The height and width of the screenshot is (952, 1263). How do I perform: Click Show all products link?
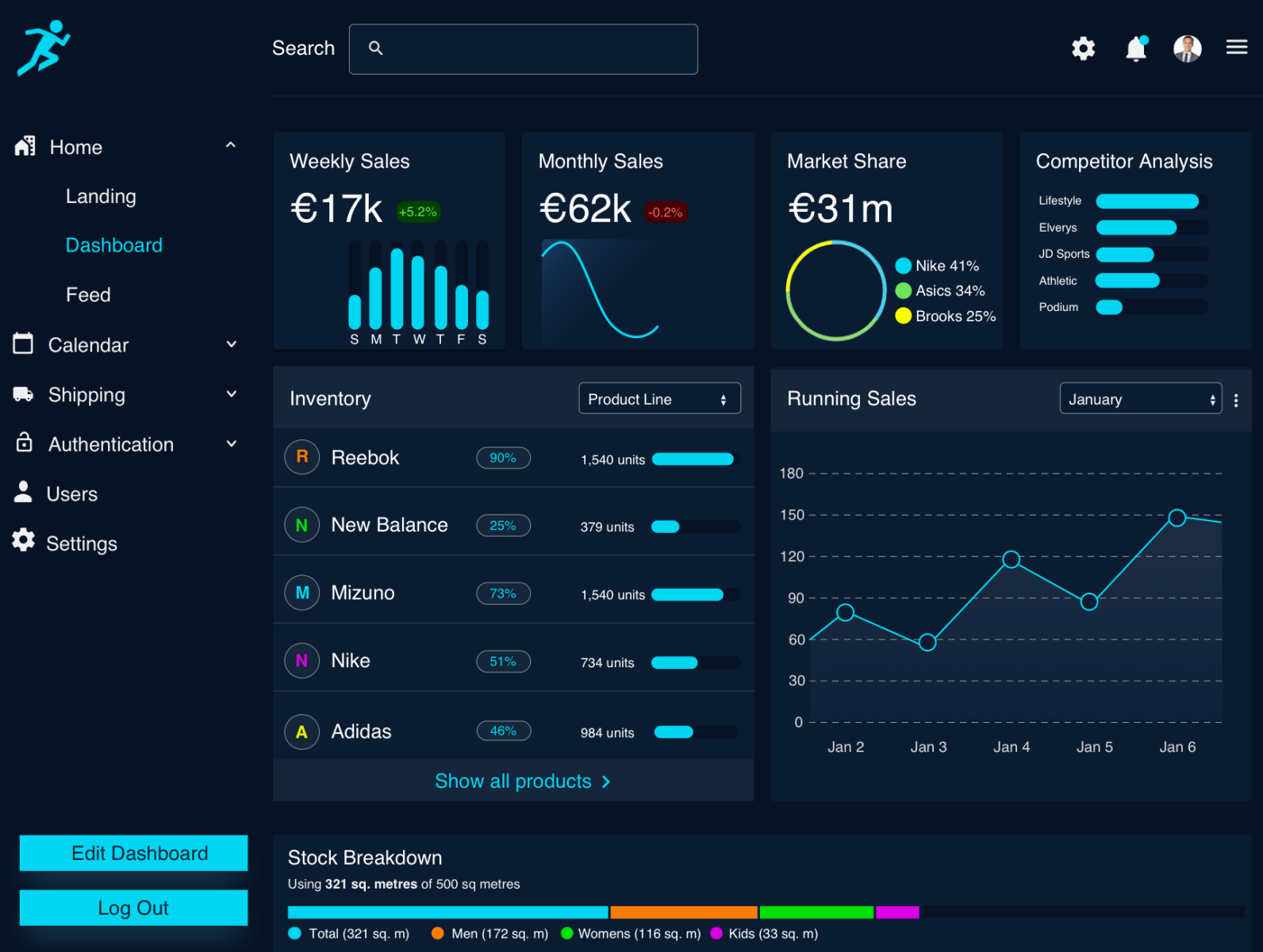click(x=523, y=781)
